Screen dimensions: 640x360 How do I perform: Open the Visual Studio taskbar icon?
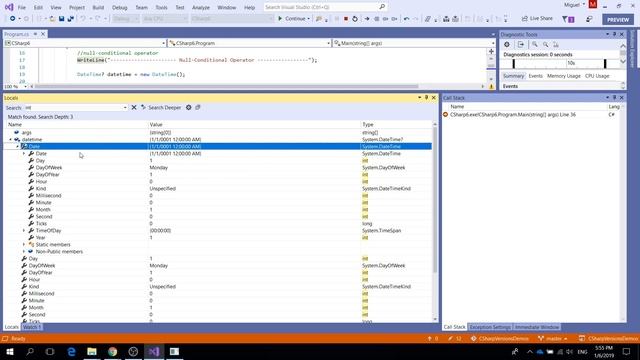click(154, 351)
